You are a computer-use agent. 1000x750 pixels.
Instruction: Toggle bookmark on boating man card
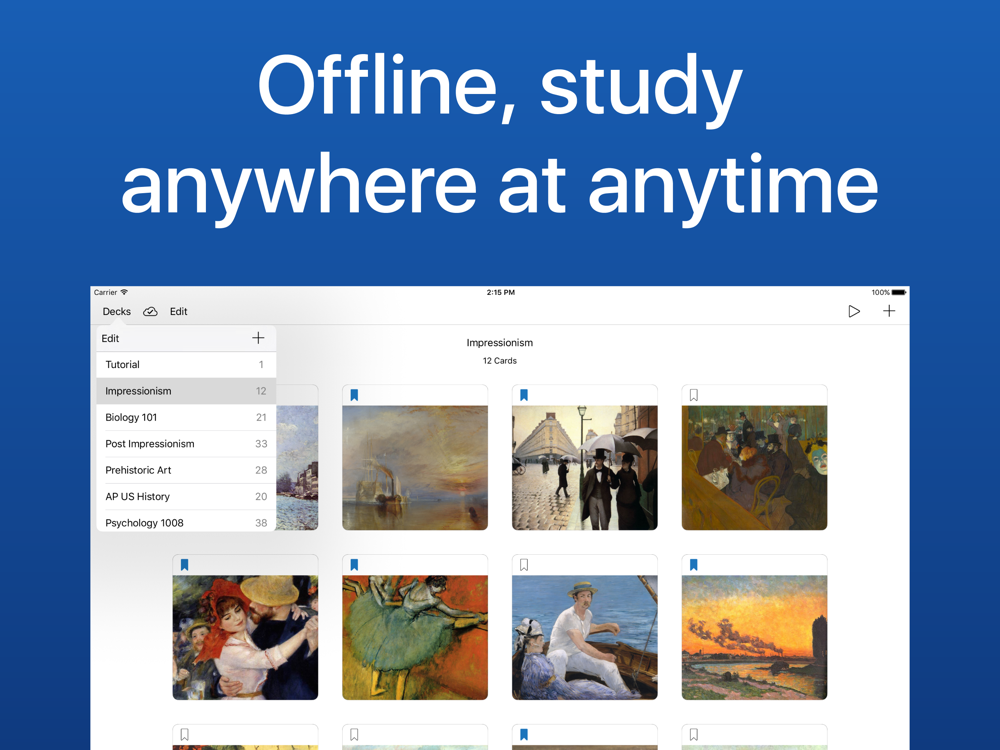524,565
